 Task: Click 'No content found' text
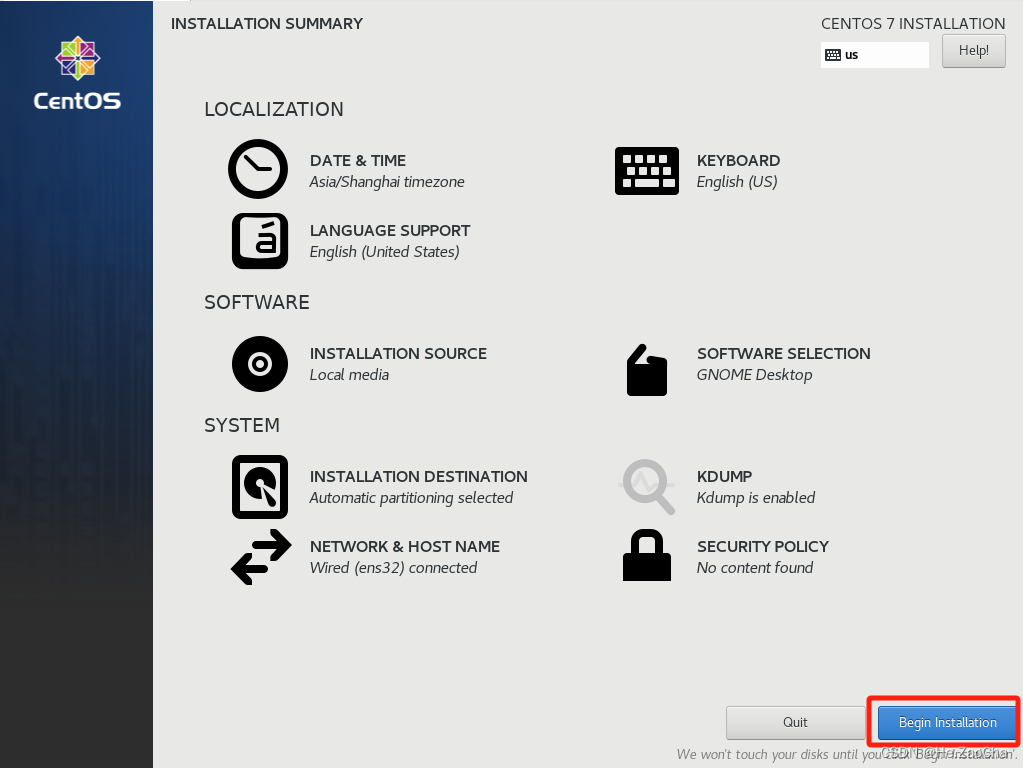(x=755, y=568)
